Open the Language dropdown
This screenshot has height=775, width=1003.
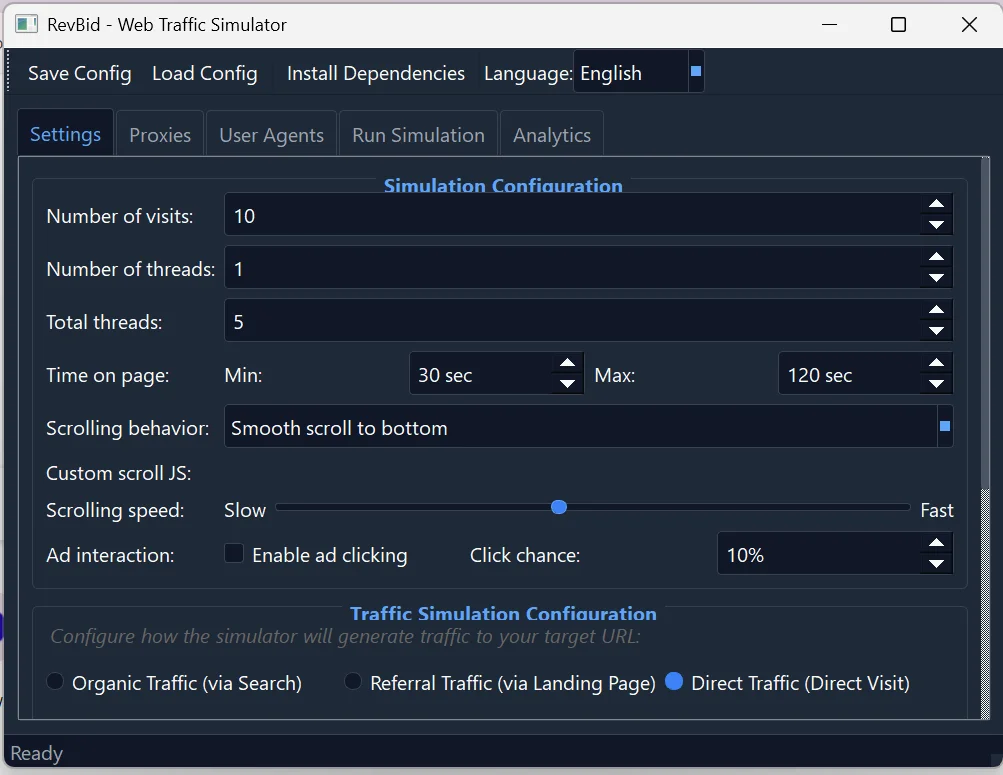(638, 73)
